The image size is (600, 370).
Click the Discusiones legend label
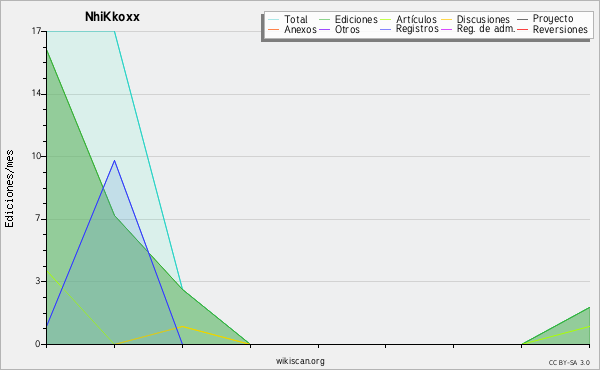(483, 19)
